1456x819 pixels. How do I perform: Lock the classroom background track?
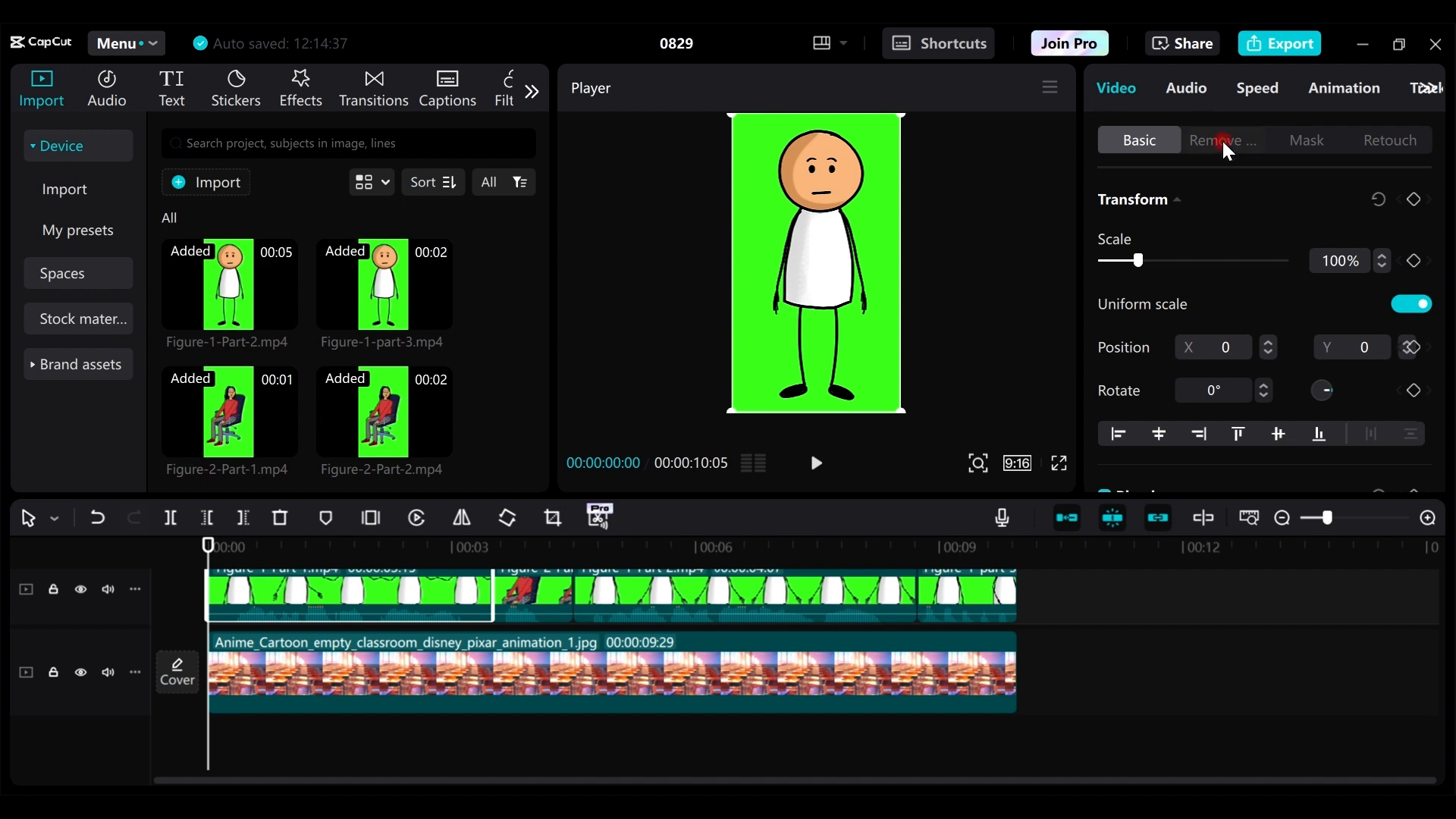[x=53, y=673]
